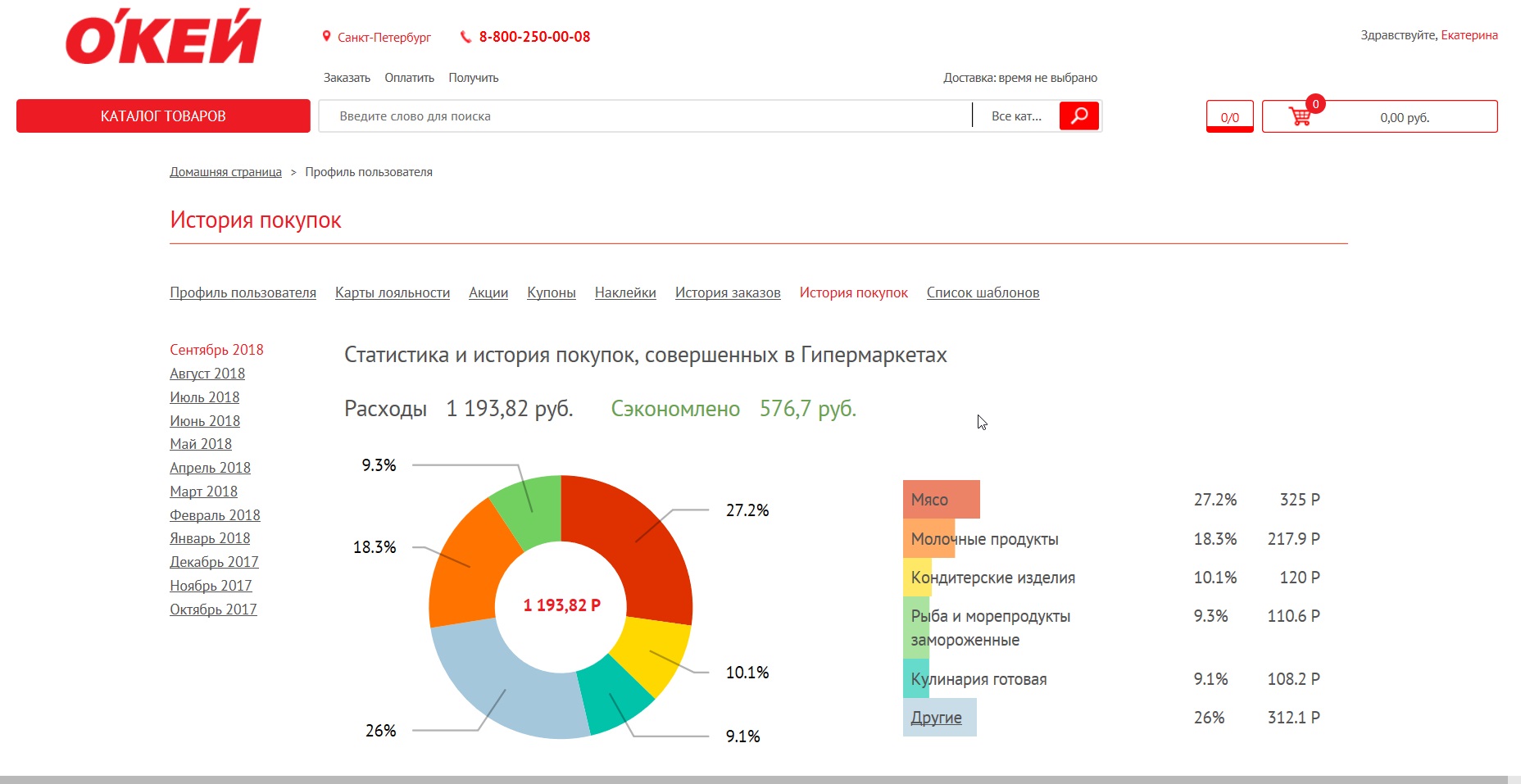Expand the 'Все кат...' category dropdown
1521x784 pixels.
point(1015,116)
